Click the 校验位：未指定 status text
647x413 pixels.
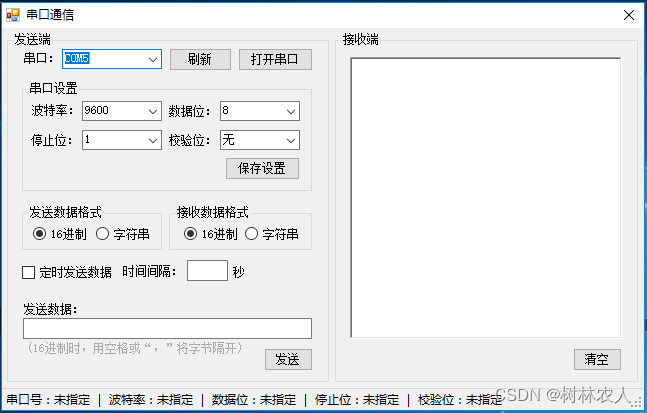coord(460,399)
